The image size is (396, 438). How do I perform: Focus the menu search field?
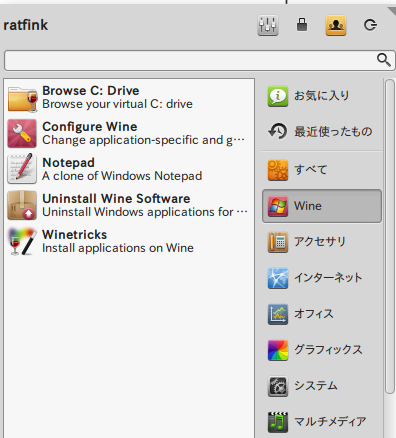[199, 60]
